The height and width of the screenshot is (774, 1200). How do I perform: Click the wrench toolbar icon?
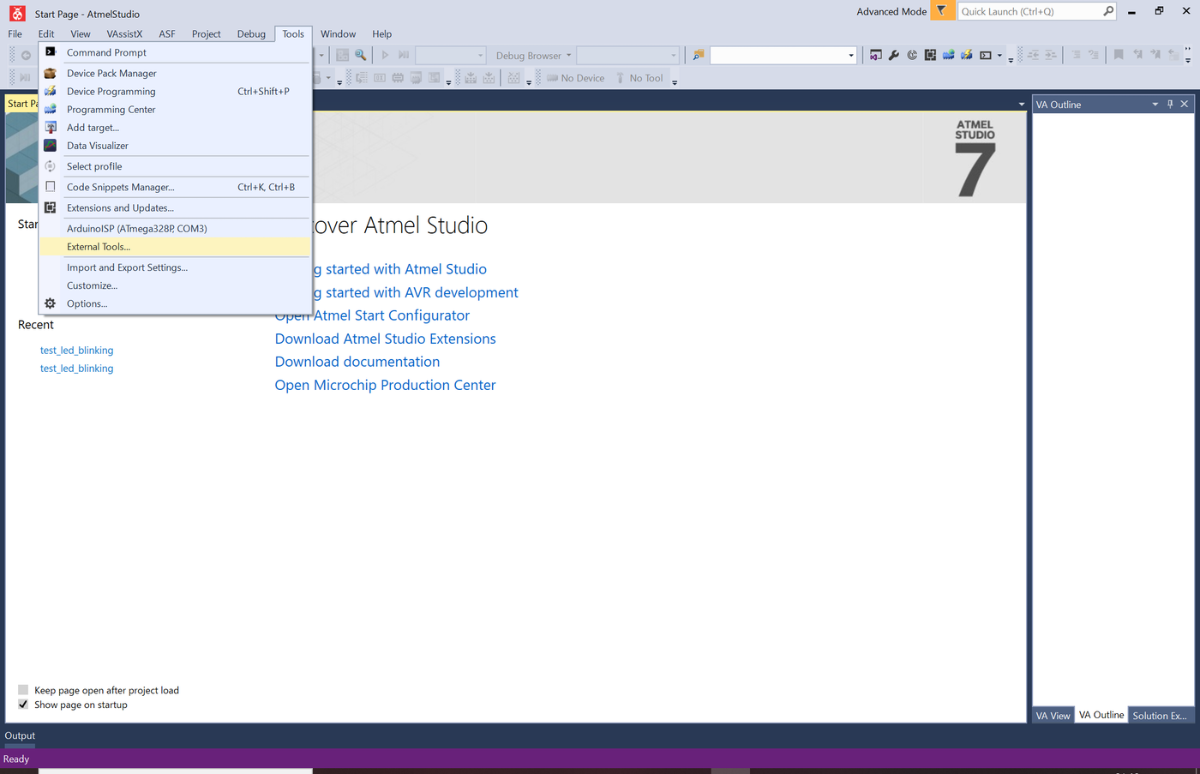click(894, 55)
